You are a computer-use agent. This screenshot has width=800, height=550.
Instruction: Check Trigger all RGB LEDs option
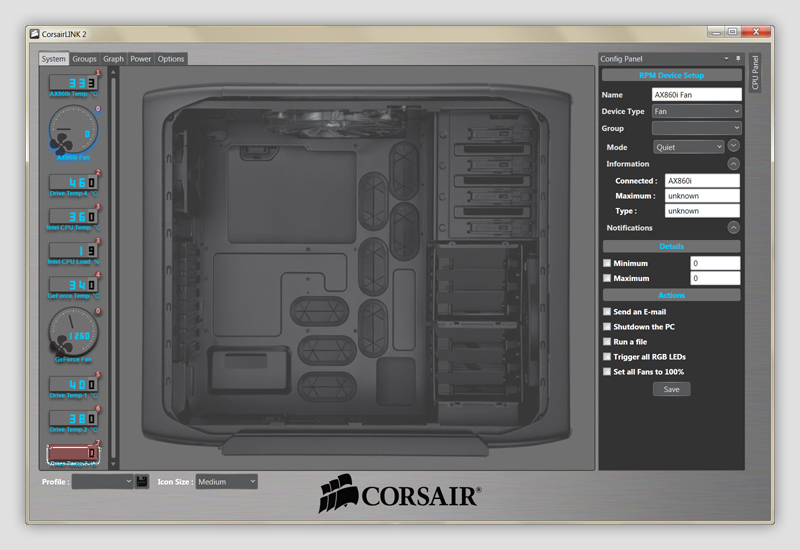point(607,357)
